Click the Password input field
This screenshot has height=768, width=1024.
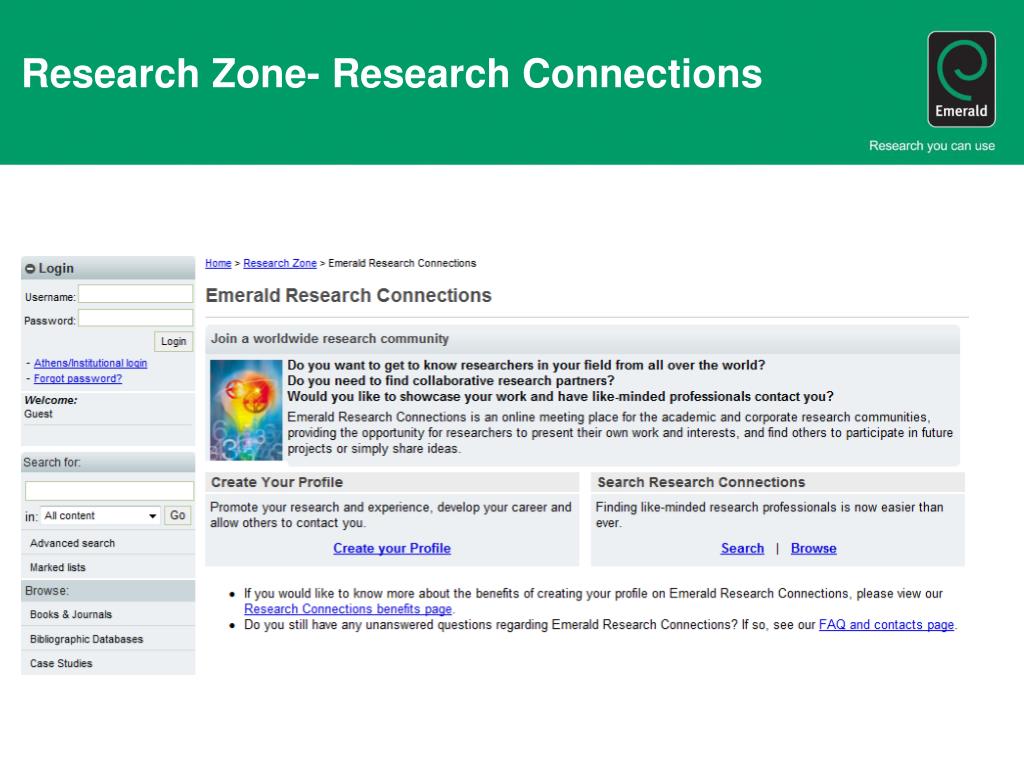tap(136, 318)
